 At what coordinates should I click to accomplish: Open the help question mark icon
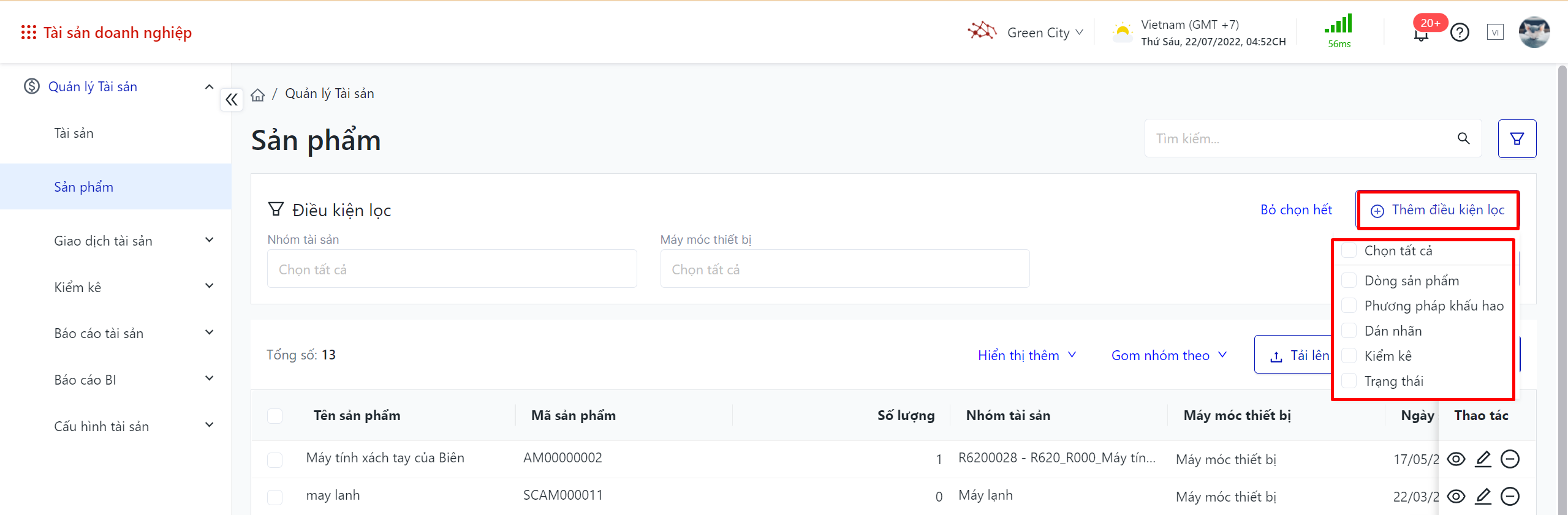(x=1460, y=32)
